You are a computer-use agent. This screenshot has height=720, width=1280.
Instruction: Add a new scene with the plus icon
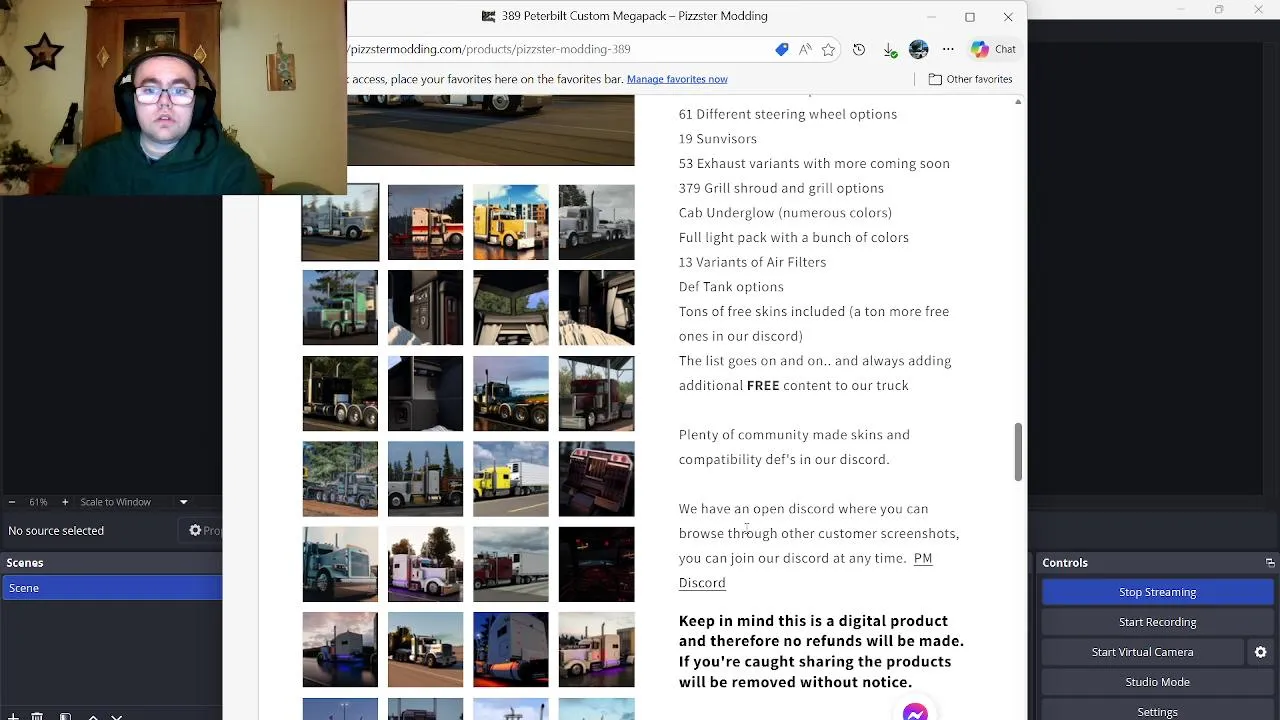pyautogui.click(x=12, y=716)
